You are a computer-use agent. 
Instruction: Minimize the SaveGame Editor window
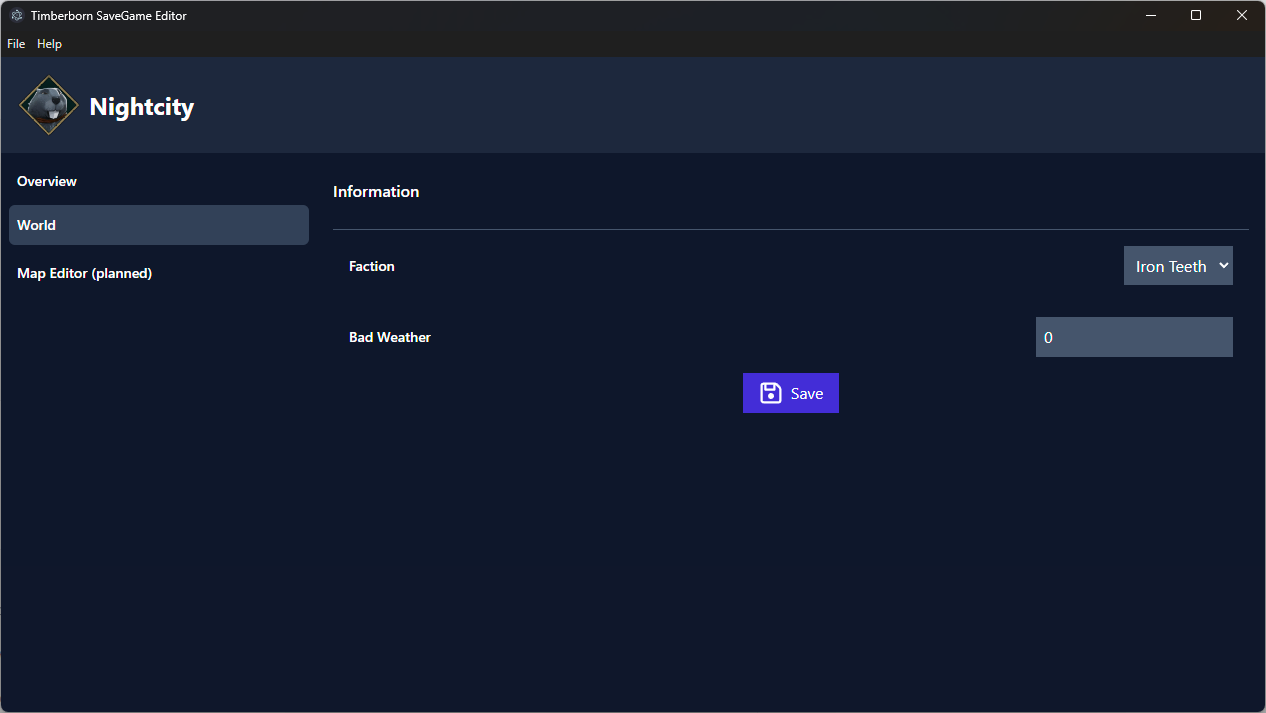tap(1151, 15)
